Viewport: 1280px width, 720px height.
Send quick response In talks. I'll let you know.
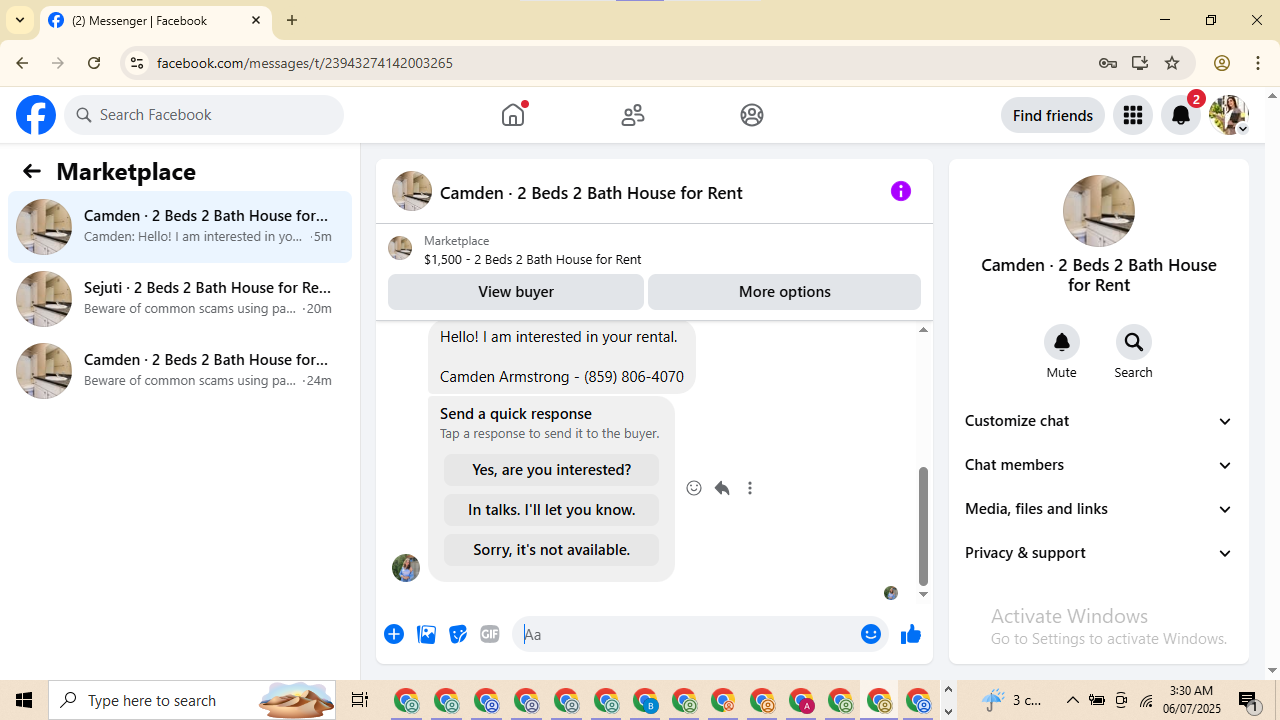(x=552, y=510)
